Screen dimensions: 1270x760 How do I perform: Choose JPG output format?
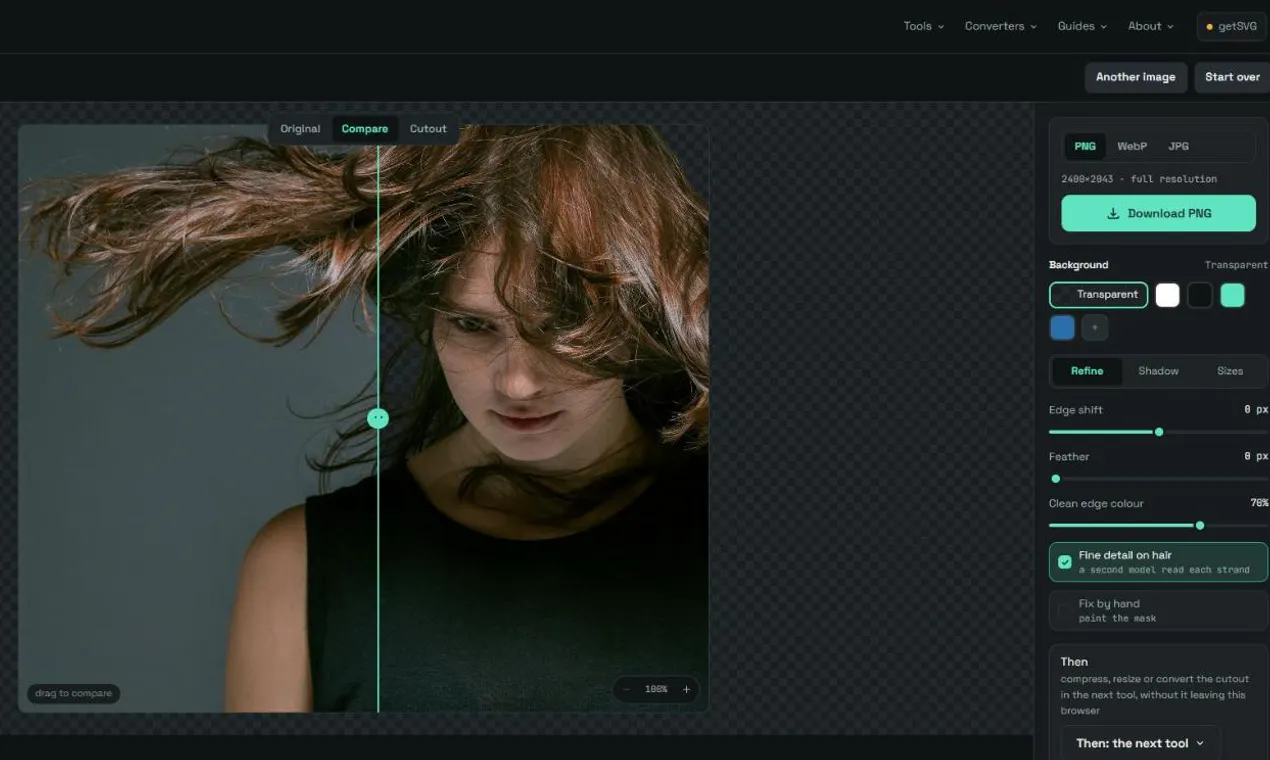pyautogui.click(x=1179, y=146)
